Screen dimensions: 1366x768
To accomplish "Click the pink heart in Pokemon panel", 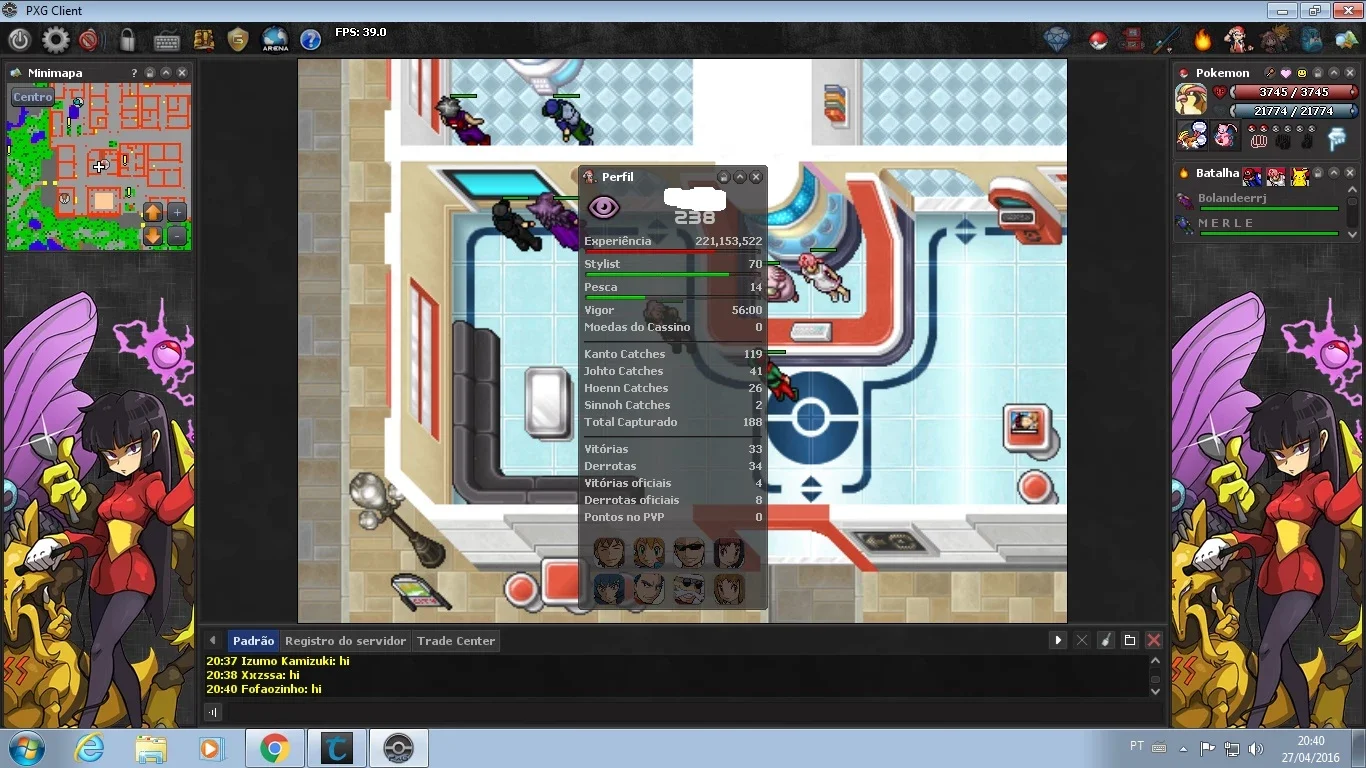I will [x=1286, y=73].
